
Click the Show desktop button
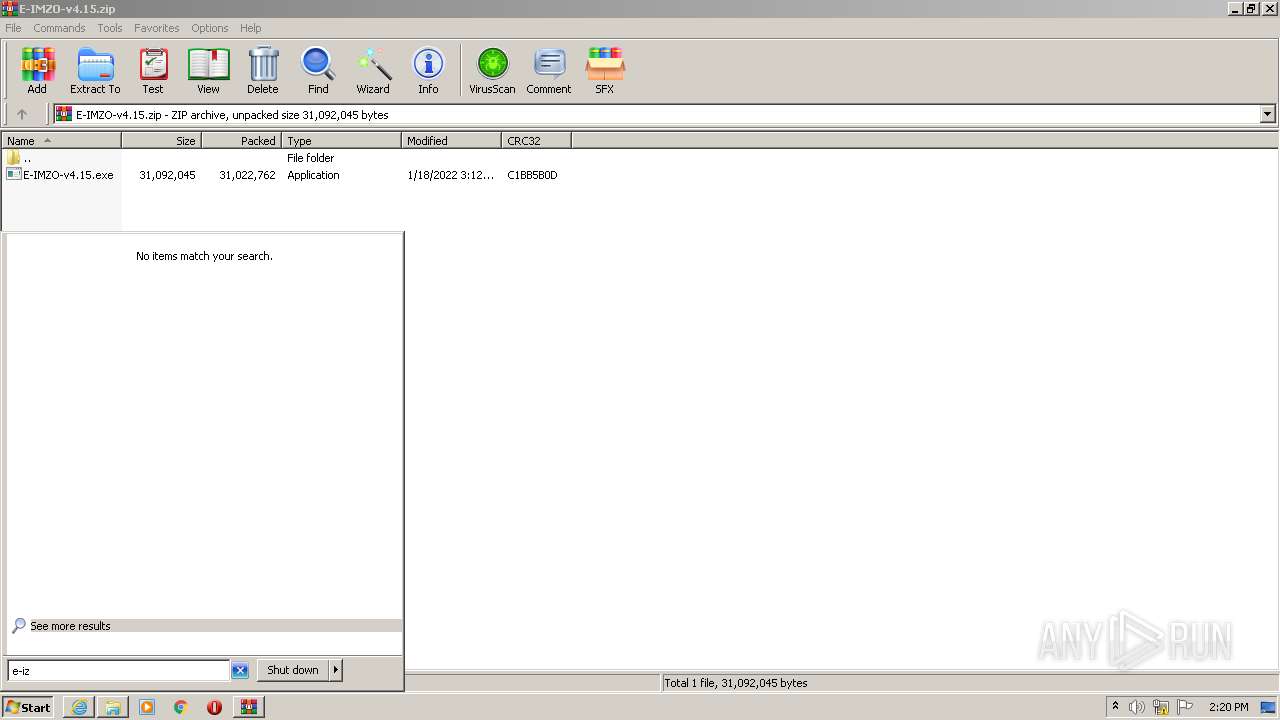coord(1269,707)
